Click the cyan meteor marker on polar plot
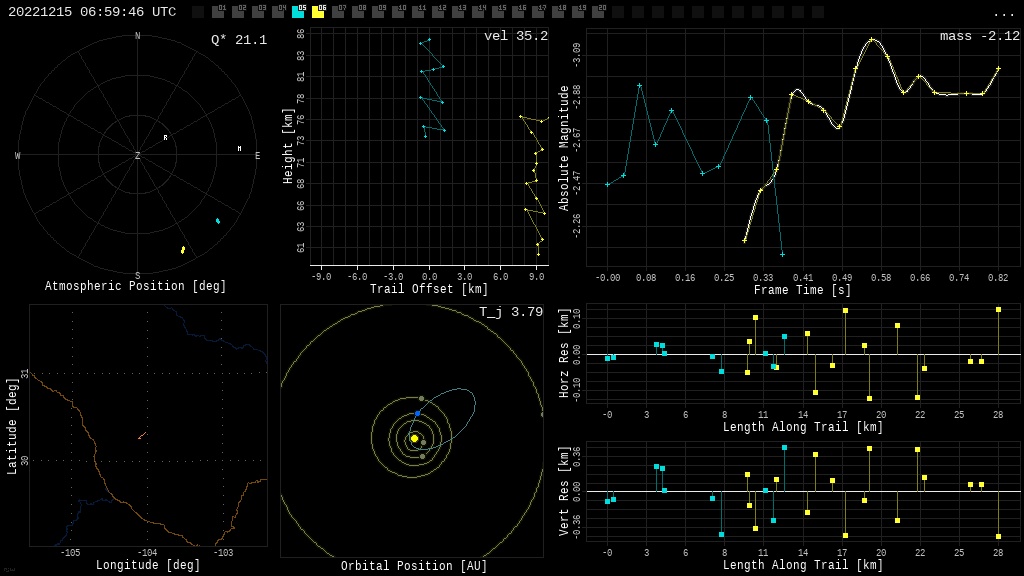Image resolution: width=1024 pixels, height=576 pixels. tap(218, 221)
